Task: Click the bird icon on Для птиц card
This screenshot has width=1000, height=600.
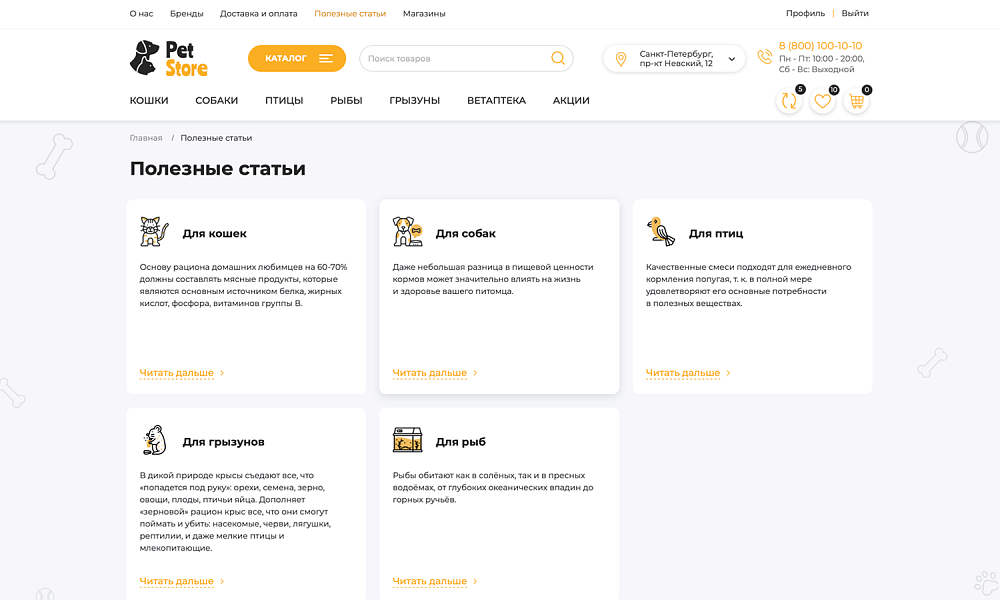Action: tap(659, 231)
